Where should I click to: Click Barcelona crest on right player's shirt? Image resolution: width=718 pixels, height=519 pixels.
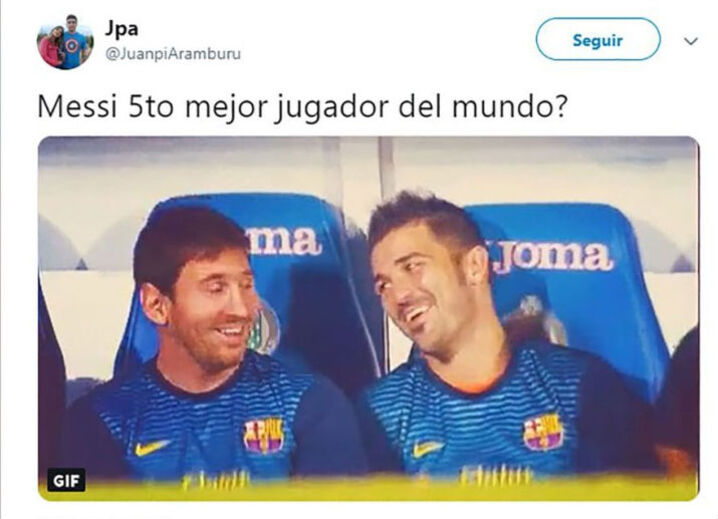543,432
